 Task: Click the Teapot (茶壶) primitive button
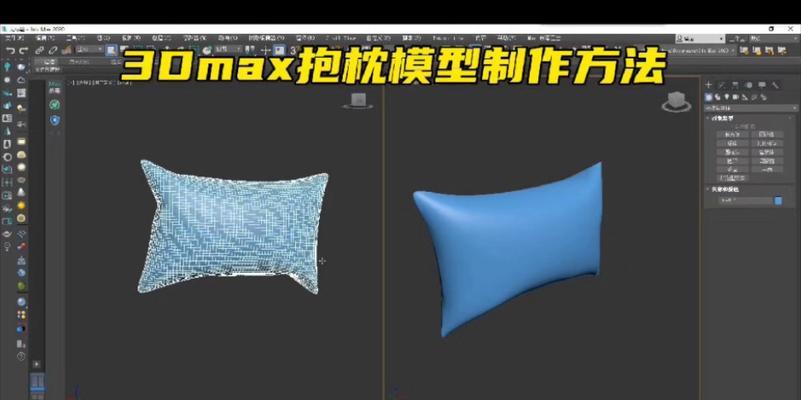point(733,170)
